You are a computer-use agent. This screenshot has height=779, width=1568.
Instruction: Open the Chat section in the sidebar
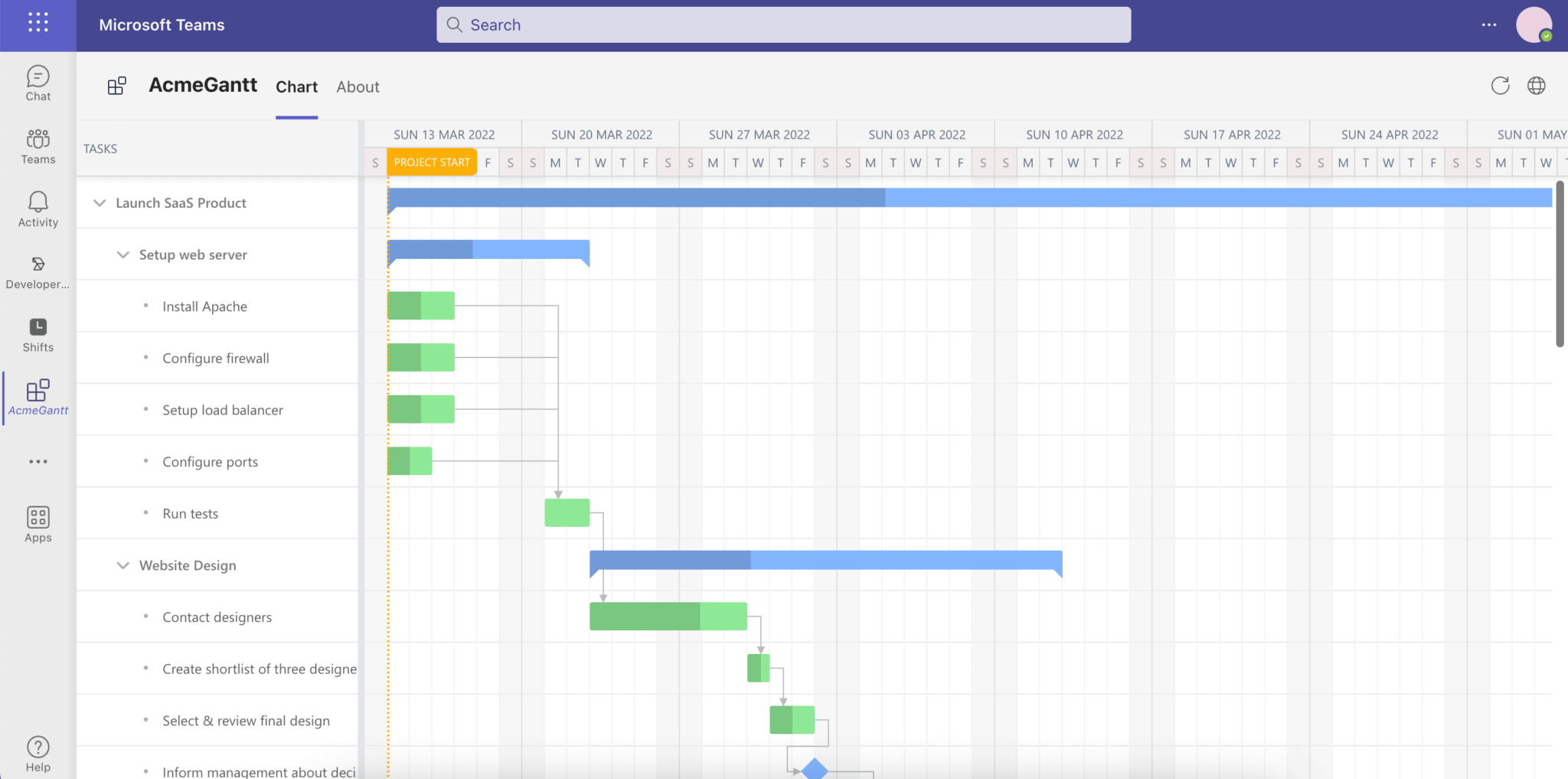pyautogui.click(x=38, y=83)
